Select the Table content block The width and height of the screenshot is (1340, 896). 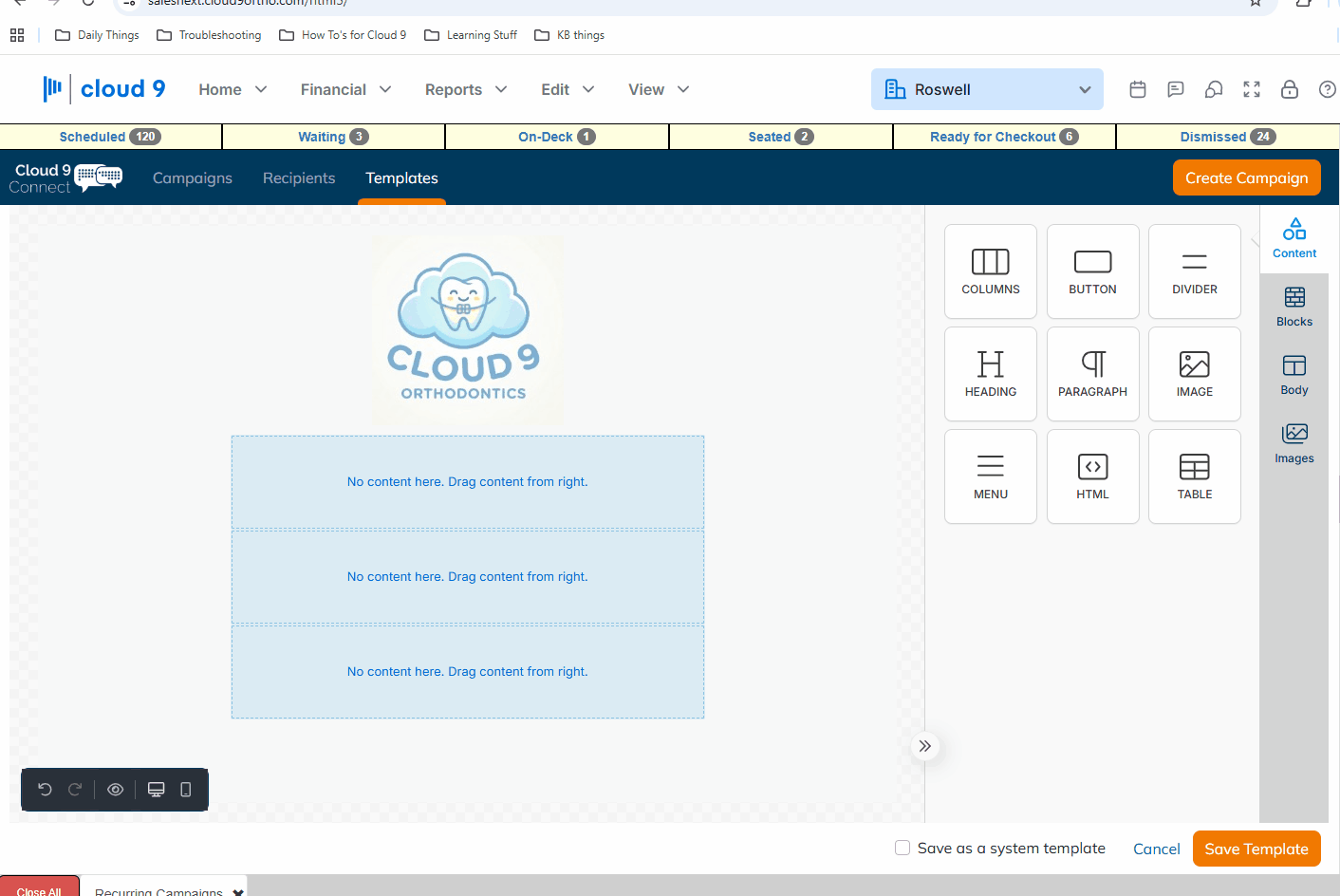tap(1194, 476)
